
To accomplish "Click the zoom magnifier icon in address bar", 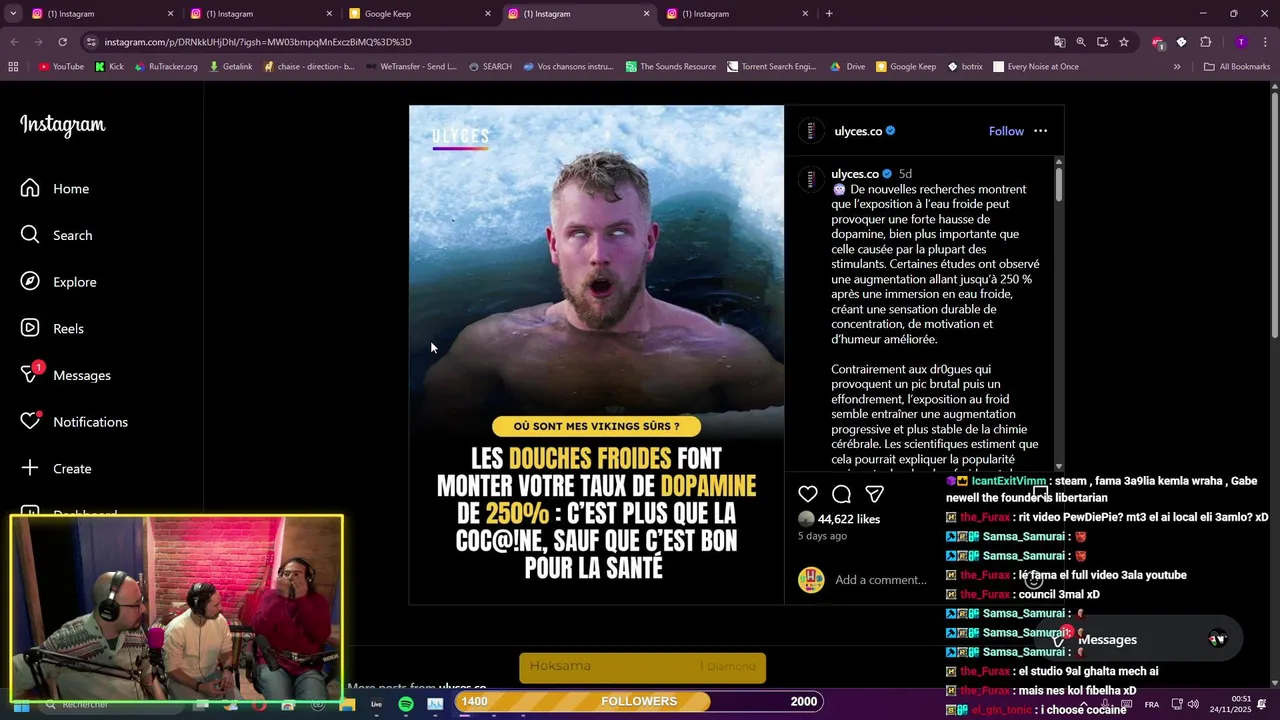I will [1081, 42].
